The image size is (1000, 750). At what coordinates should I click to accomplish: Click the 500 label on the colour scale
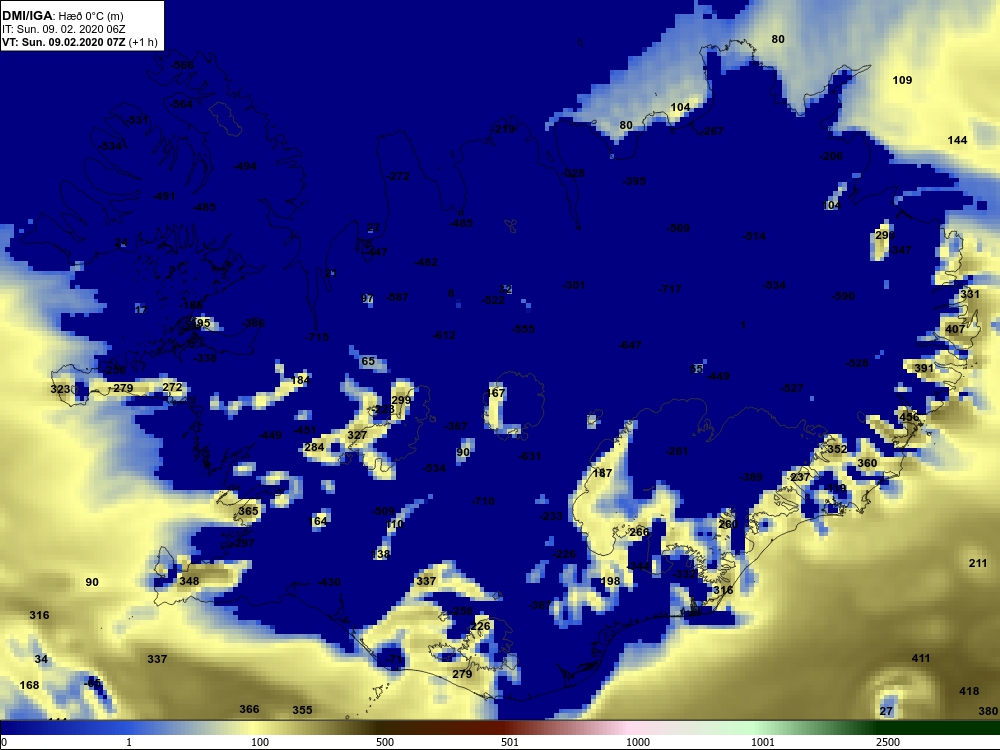385,742
